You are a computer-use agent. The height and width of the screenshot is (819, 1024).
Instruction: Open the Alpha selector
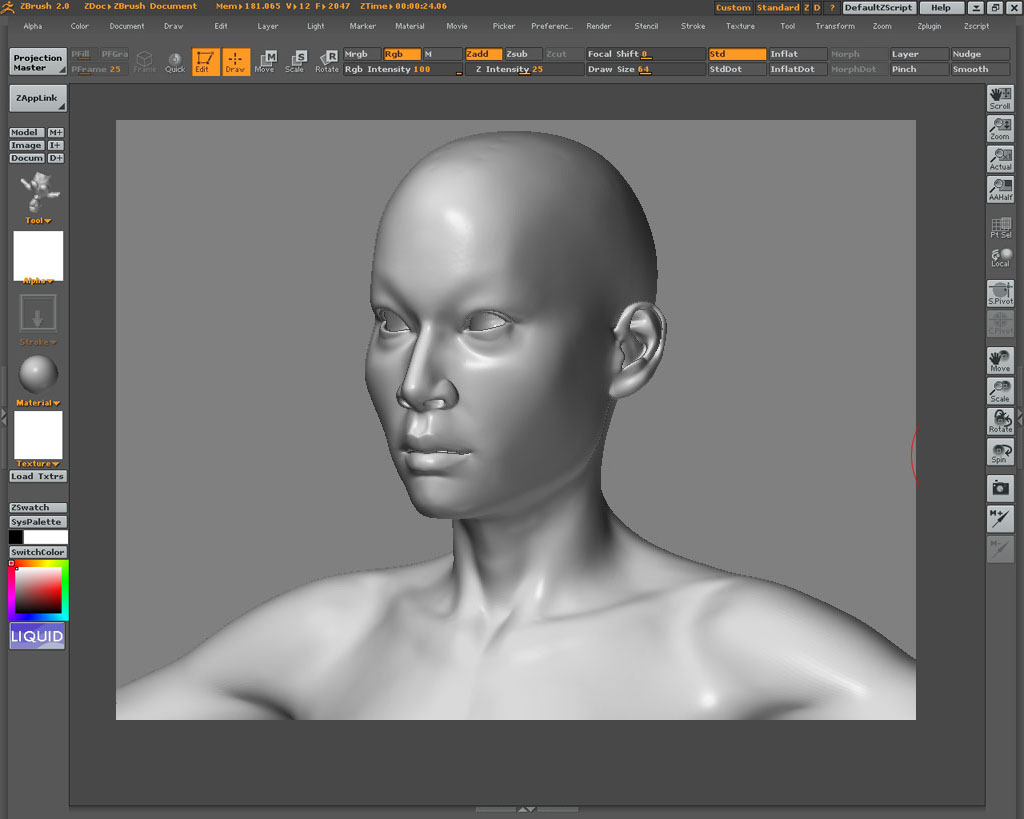tap(37, 280)
